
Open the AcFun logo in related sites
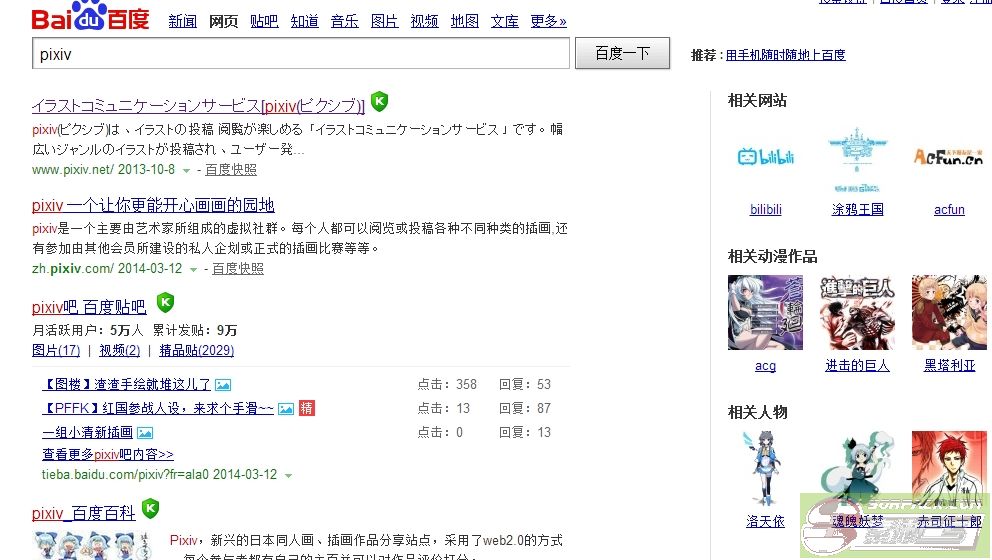[948, 157]
